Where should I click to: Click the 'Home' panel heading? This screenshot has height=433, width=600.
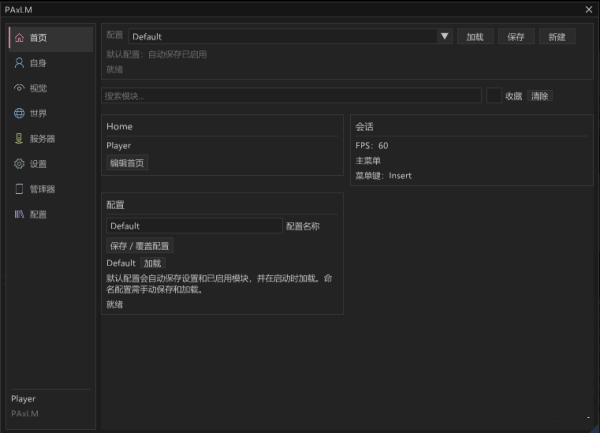[x=119, y=127]
